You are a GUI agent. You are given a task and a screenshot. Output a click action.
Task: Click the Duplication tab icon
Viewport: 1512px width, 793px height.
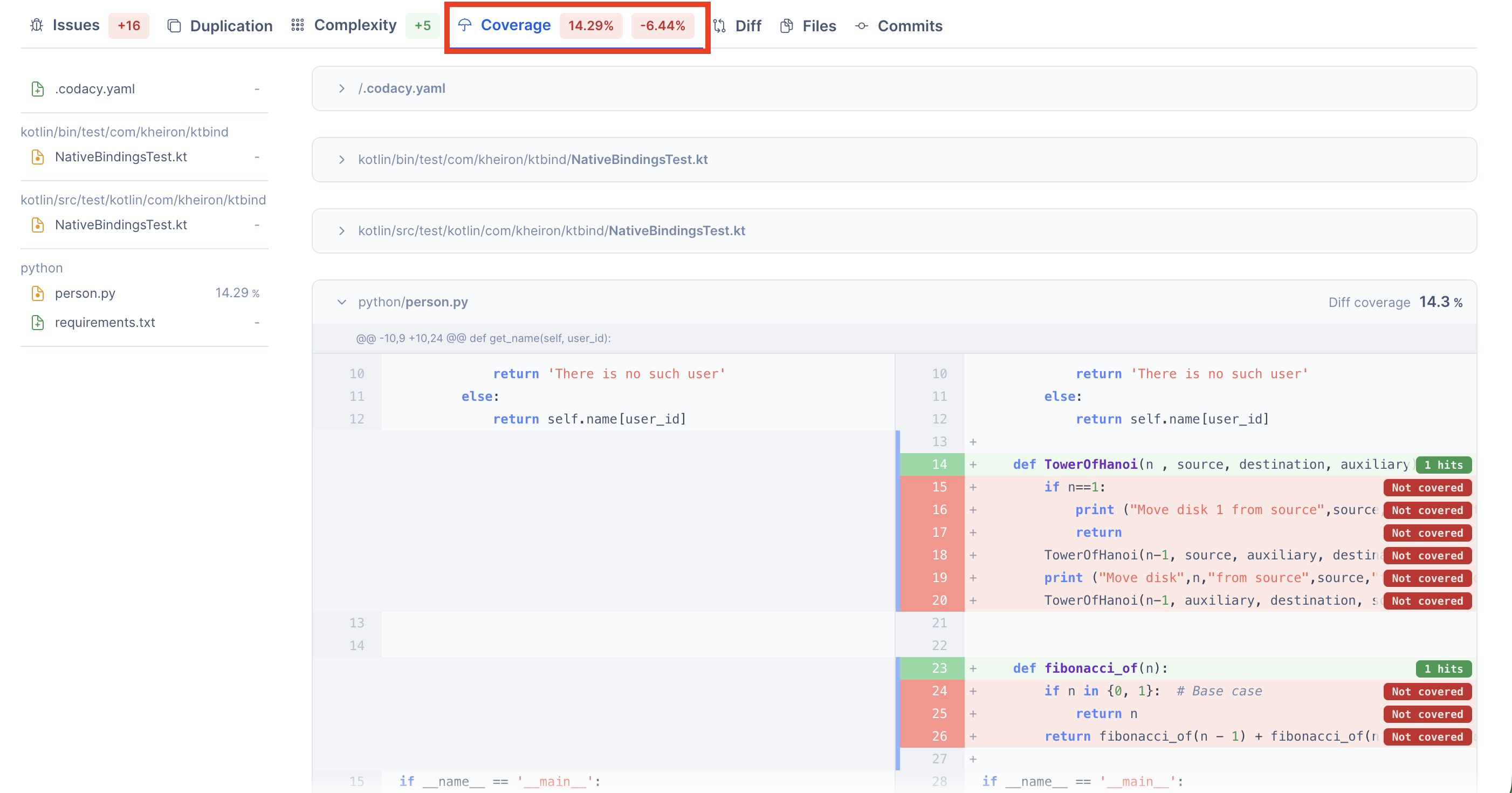pos(174,26)
